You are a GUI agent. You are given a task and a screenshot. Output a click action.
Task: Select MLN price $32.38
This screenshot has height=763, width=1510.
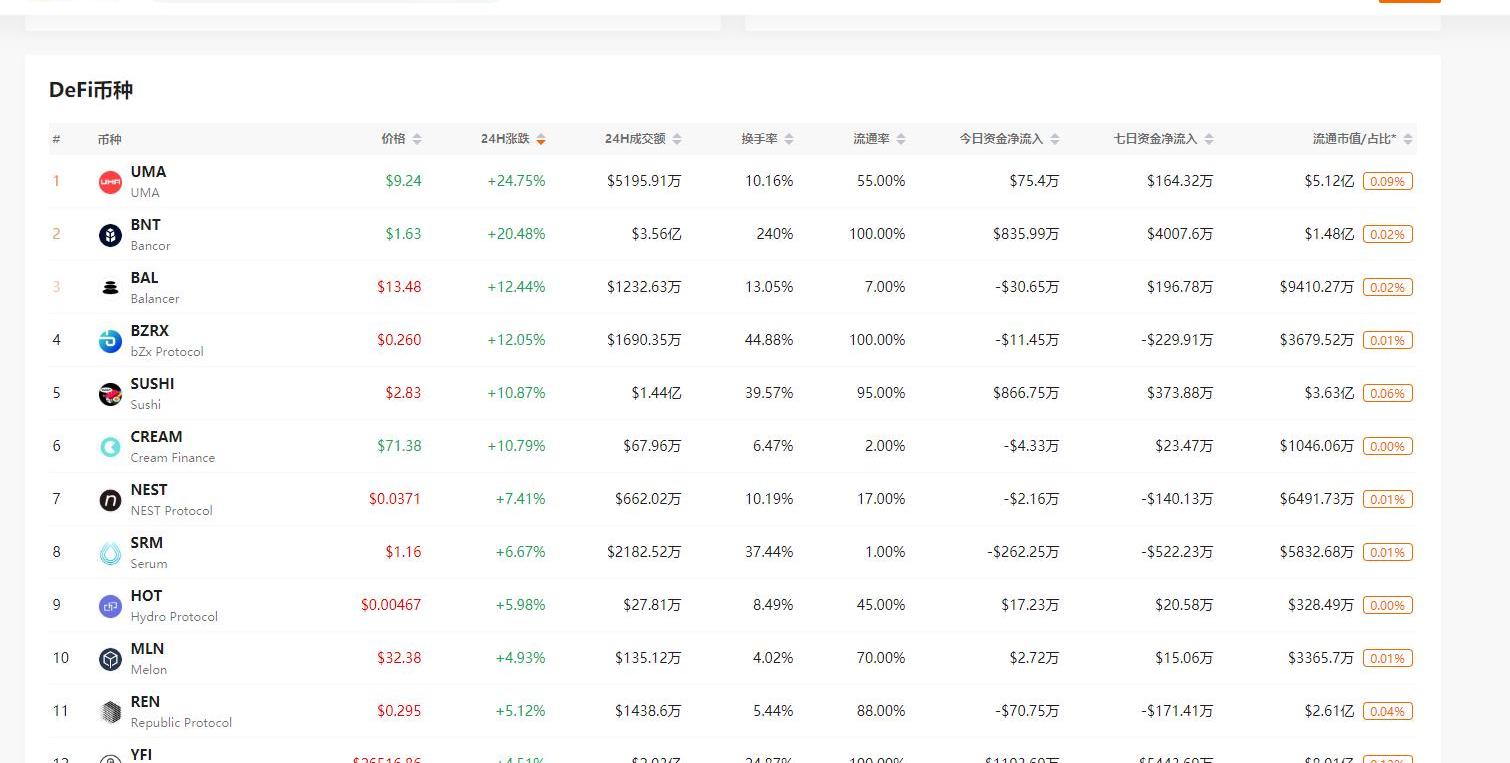coord(399,658)
